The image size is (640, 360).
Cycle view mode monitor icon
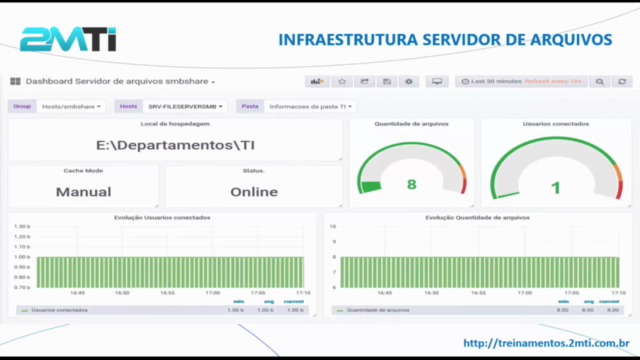[437, 82]
